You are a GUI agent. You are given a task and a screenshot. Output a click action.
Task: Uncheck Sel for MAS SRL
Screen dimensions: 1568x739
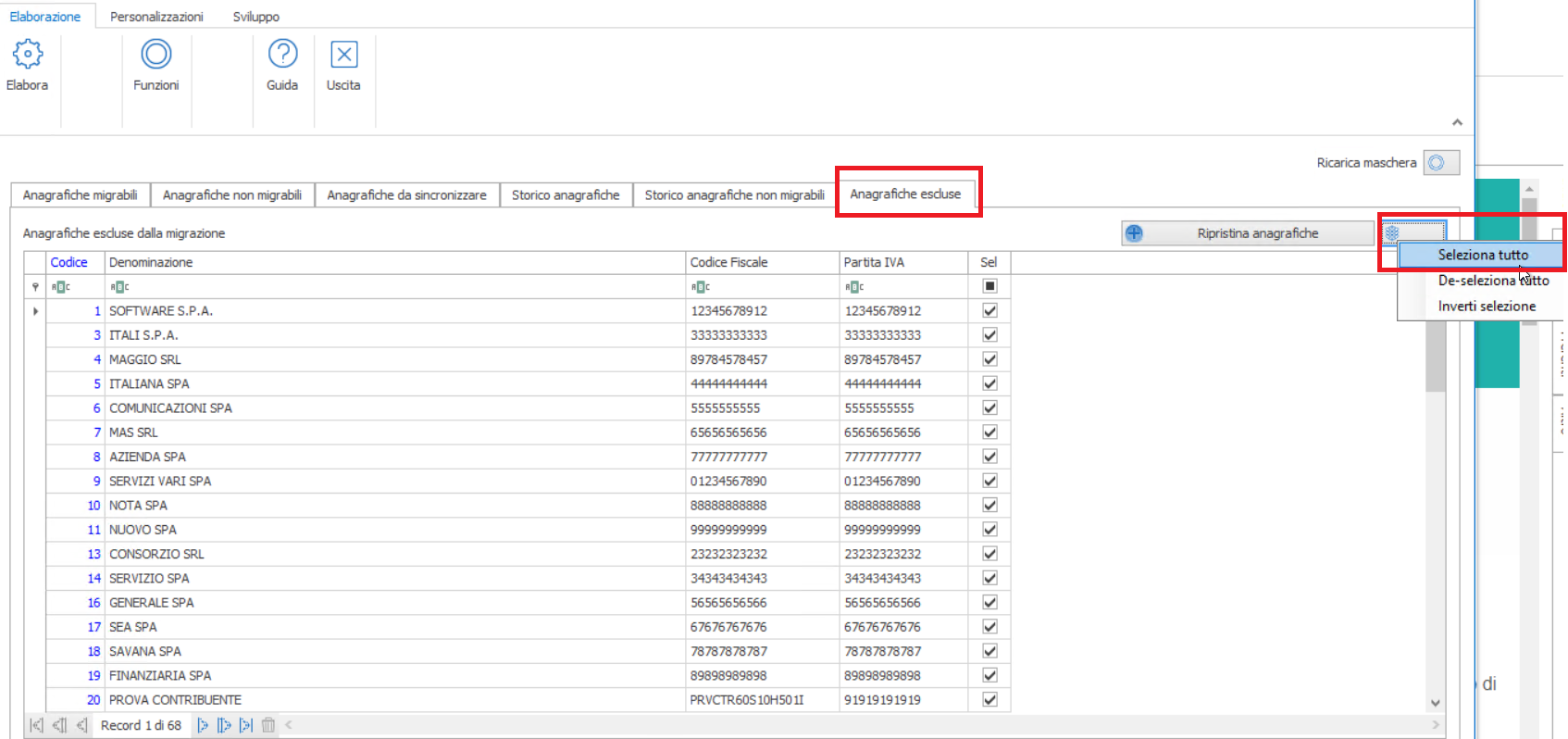point(989,432)
